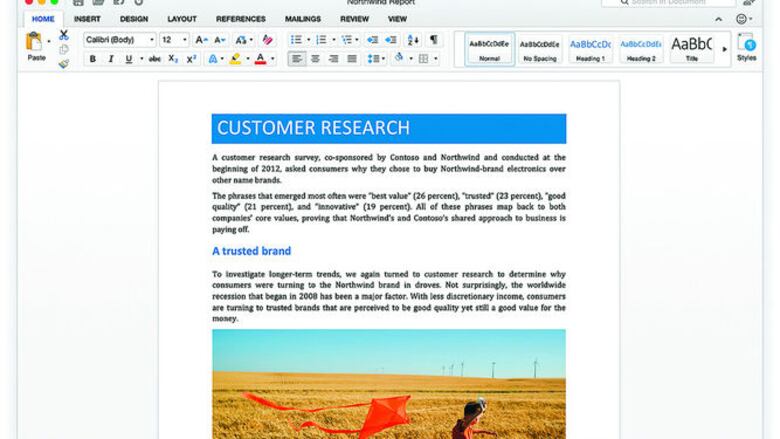The width and height of the screenshot is (780, 439).
Task: Expand the numbering style arrow
Action: 333,40
